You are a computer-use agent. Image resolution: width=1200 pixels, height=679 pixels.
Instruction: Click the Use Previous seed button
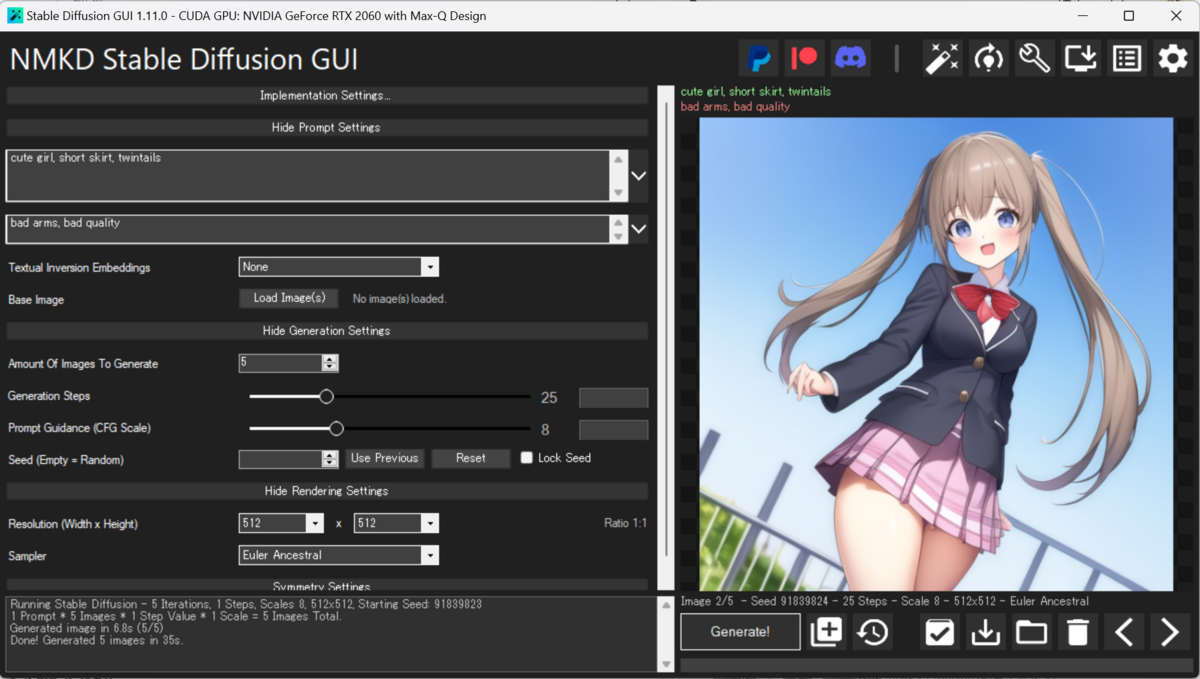tap(385, 458)
